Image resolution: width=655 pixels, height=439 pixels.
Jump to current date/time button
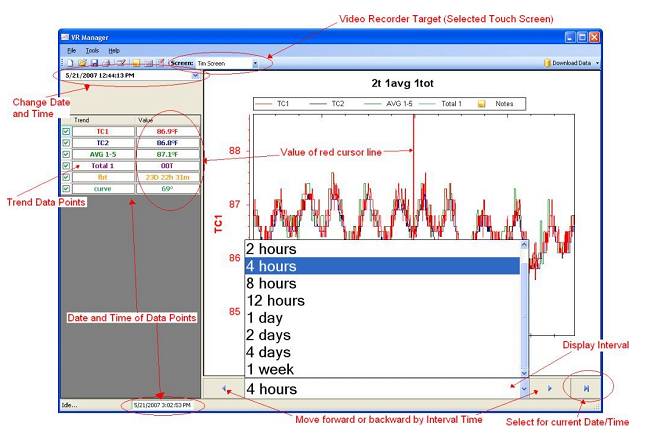[x=587, y=388]
